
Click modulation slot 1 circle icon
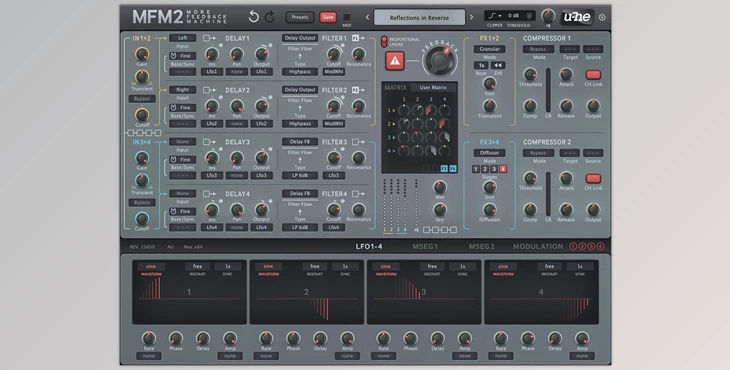[x=573, y=246]
